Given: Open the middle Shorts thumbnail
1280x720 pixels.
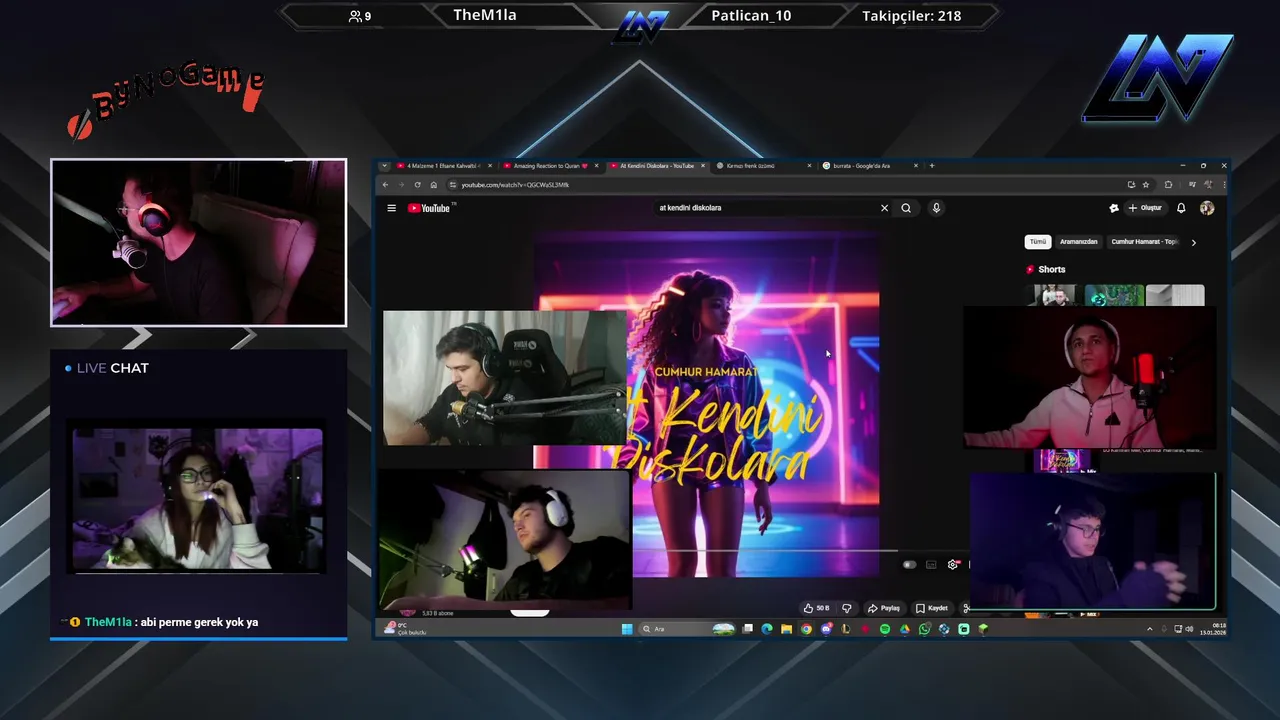Looking at the screenshot, I should 1114,295.
